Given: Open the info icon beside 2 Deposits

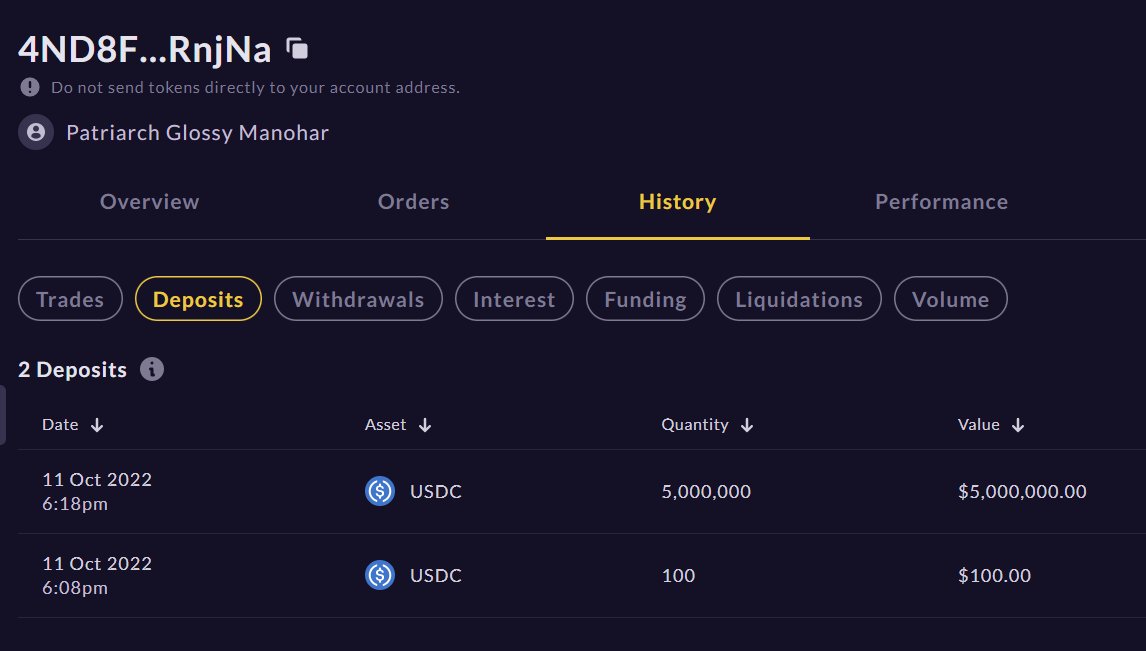Looking at the screenshot, I should click(152, 369).
